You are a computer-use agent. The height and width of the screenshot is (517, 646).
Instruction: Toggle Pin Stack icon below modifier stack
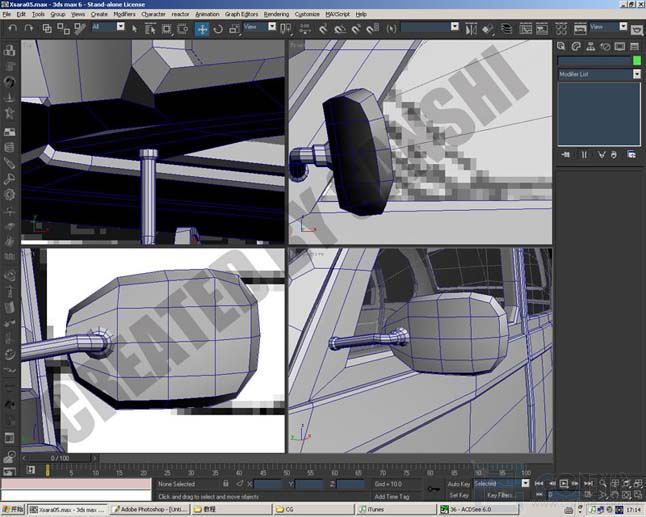click(x=566, y=155)
